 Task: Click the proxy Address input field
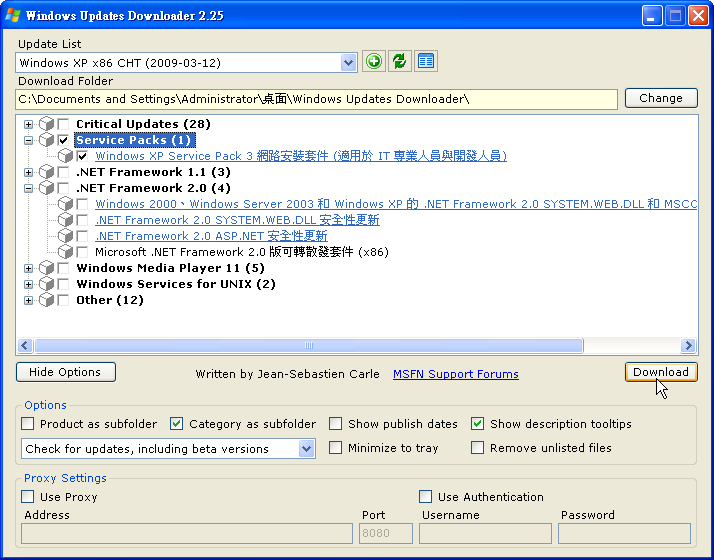coord(187,533)
